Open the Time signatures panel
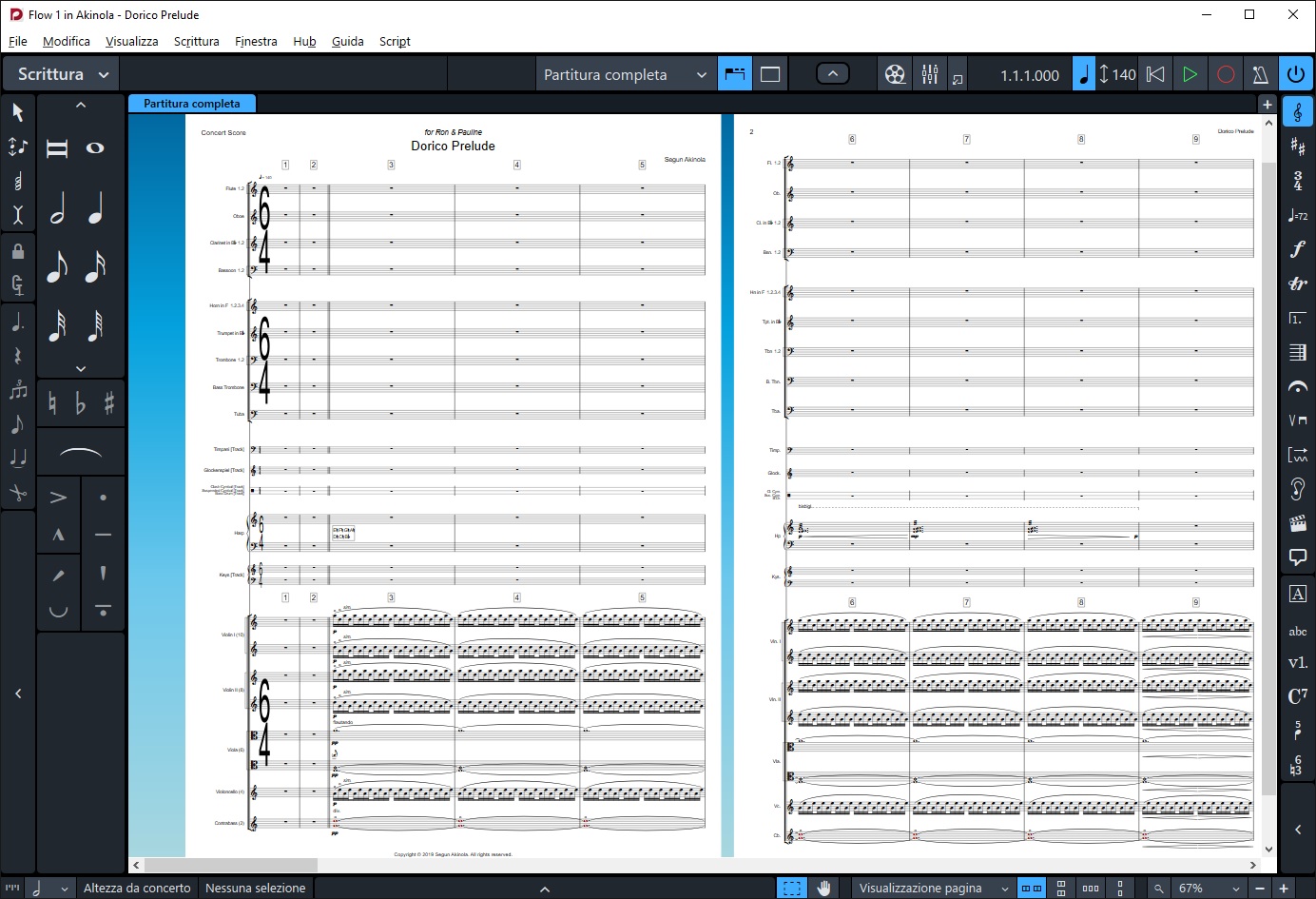Screen dimensions: 1316x899 (1298, 181)
